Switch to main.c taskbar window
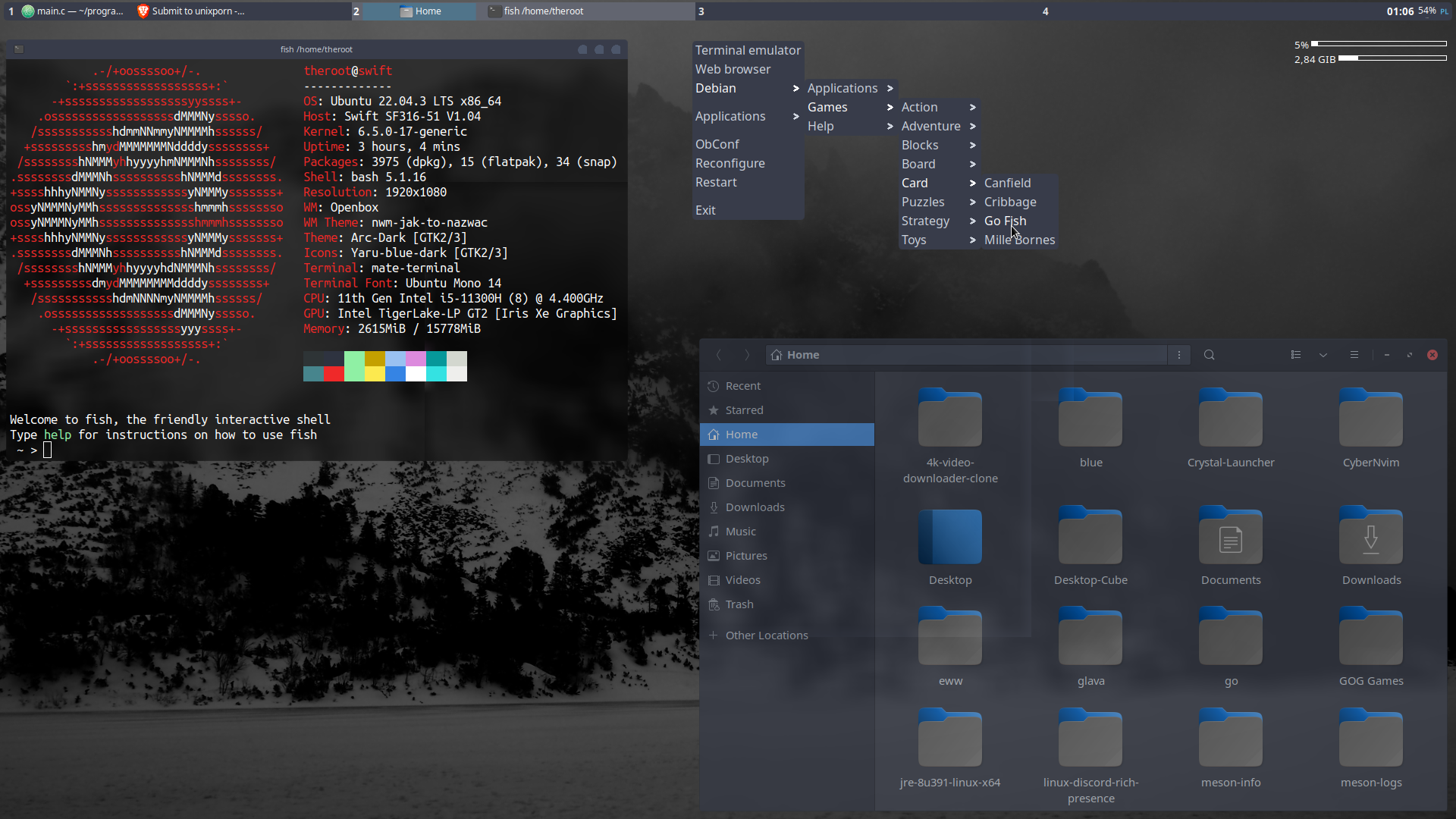Viewport: 1456px width, 819px height. (74, 11)
